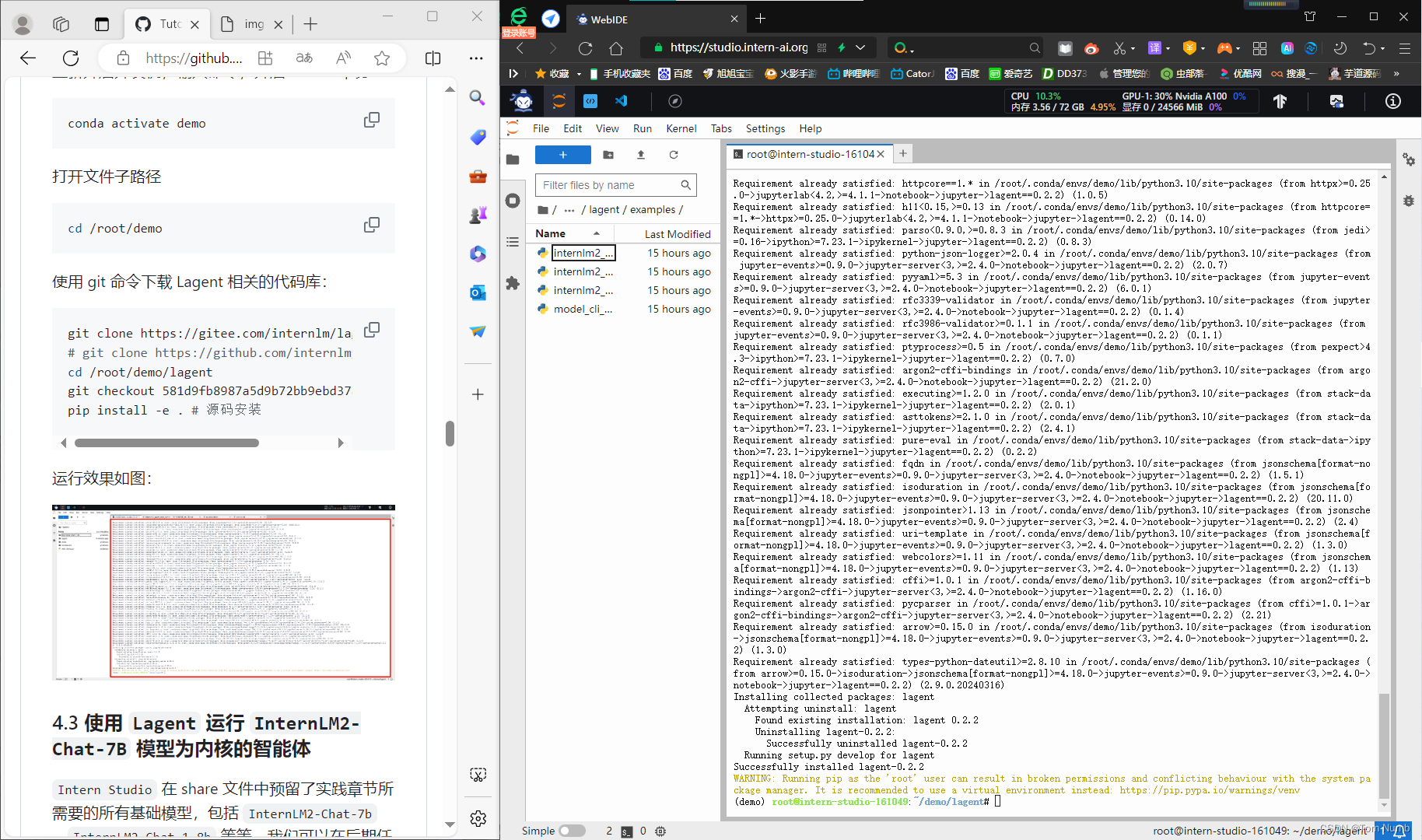Click the upload files icon in file browser
Viewport: 1422px width, 840px height.
[641, 155]
